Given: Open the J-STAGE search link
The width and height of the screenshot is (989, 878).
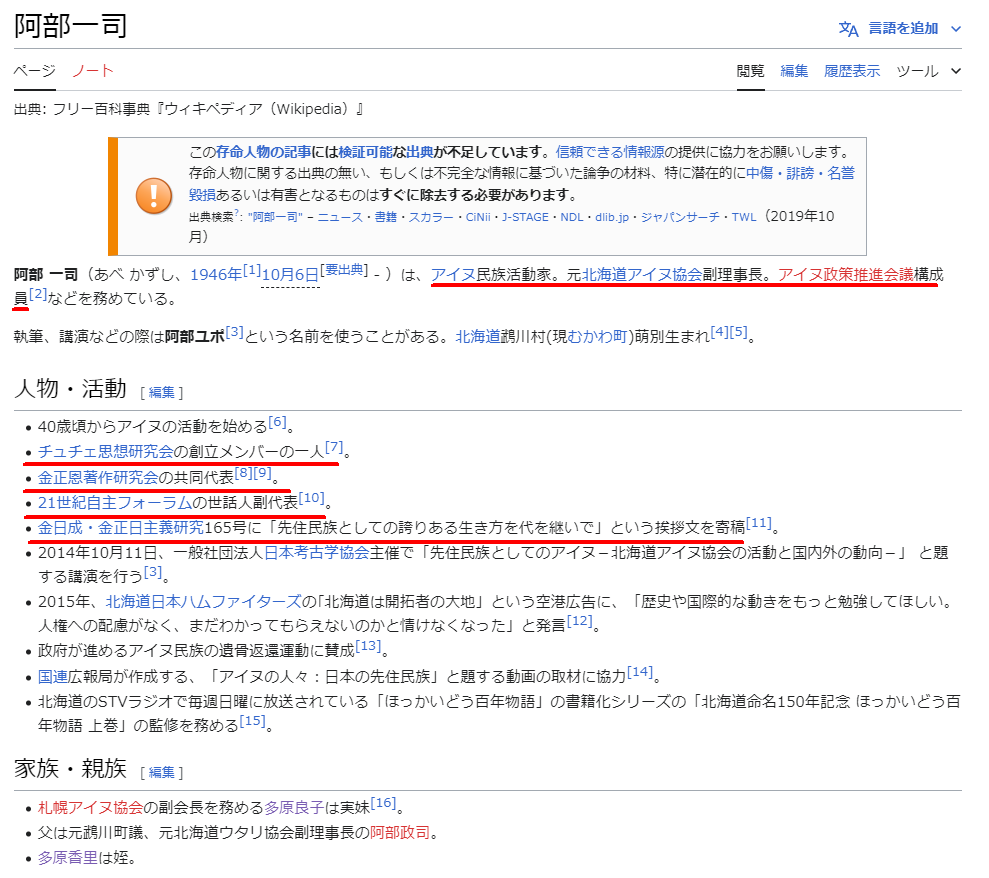Looking at the screenshot, I should [x=525, y=218].
